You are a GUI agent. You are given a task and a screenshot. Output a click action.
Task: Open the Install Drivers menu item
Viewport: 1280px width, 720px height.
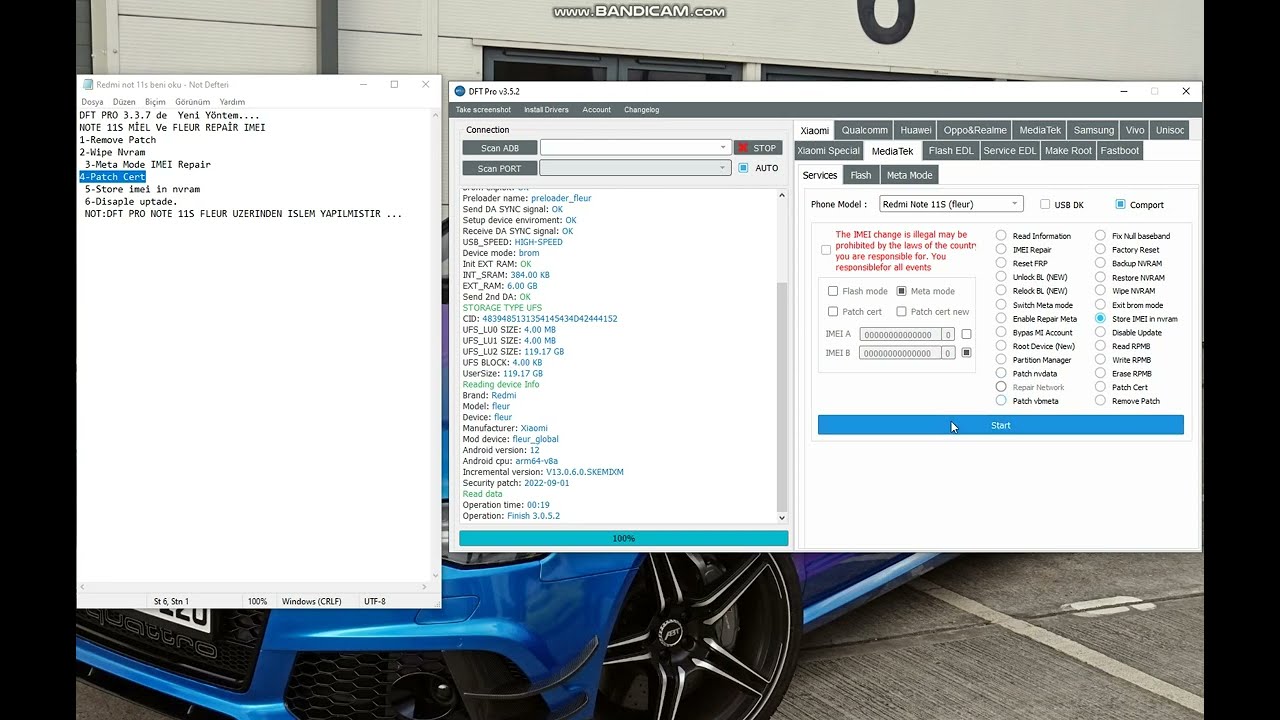click(546, 110)
